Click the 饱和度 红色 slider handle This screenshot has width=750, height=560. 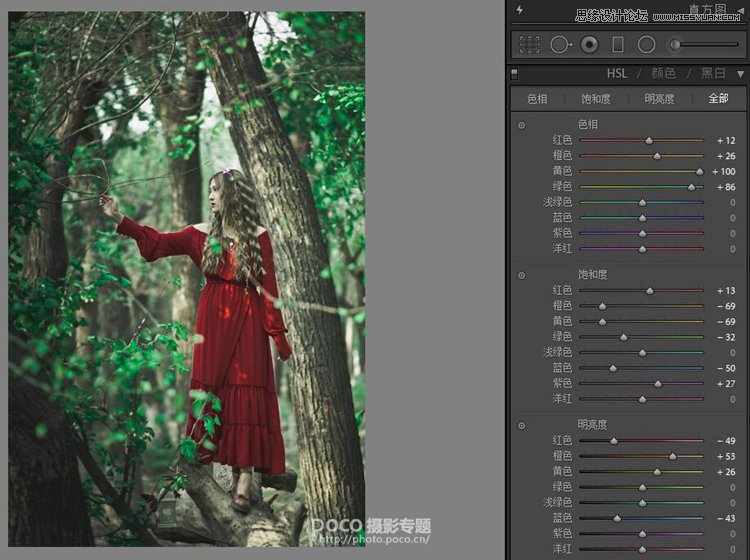tap(650, 291)
